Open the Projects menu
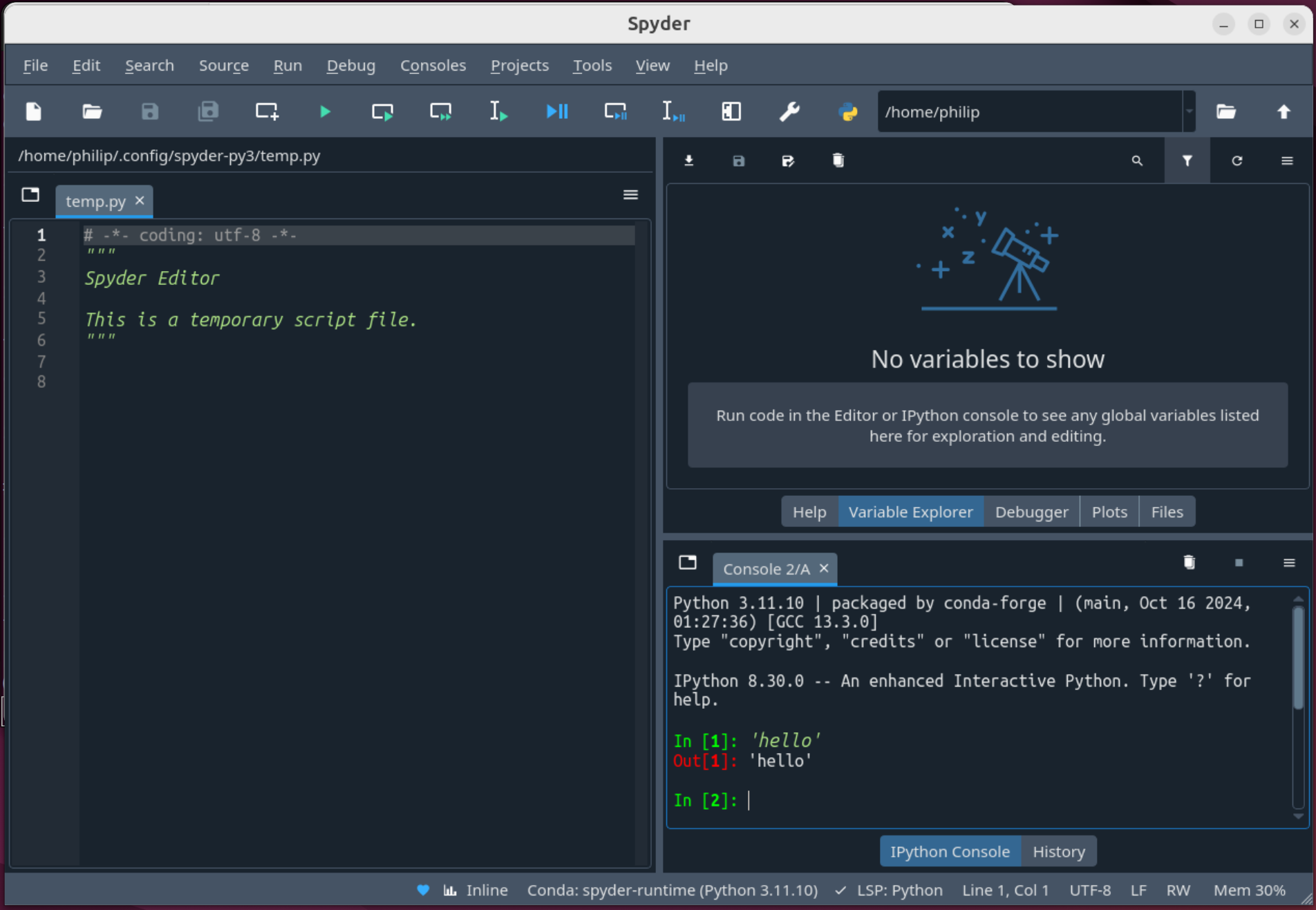 coord(520,65)
